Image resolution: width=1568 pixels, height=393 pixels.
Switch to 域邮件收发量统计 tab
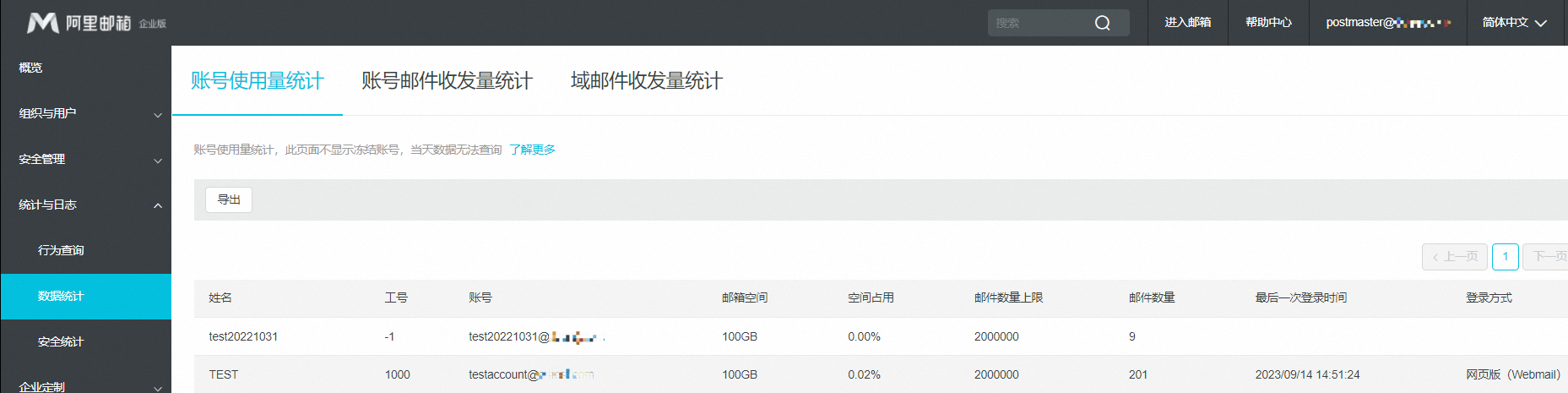(647, 80)
